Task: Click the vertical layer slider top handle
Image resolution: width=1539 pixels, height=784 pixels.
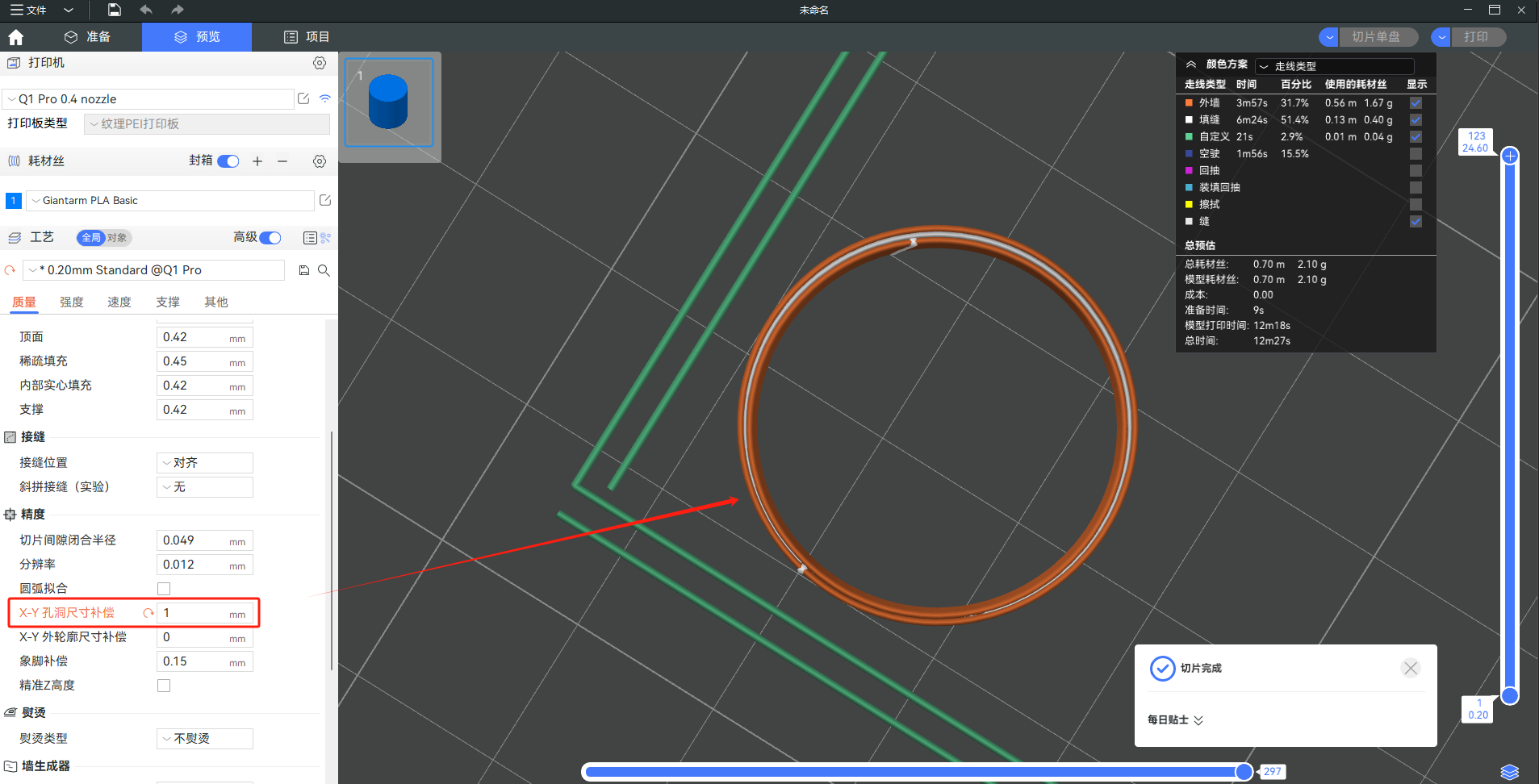Action: coord(1510,156)
